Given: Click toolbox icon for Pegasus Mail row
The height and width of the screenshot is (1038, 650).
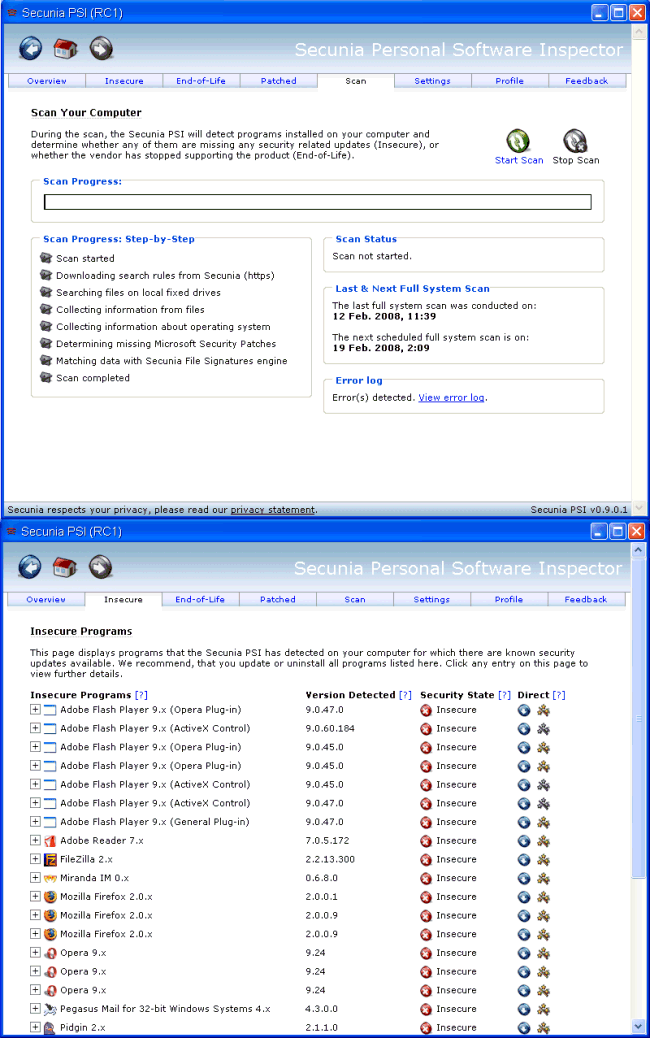Looking at the screenshot, I should click(543, 1009).
